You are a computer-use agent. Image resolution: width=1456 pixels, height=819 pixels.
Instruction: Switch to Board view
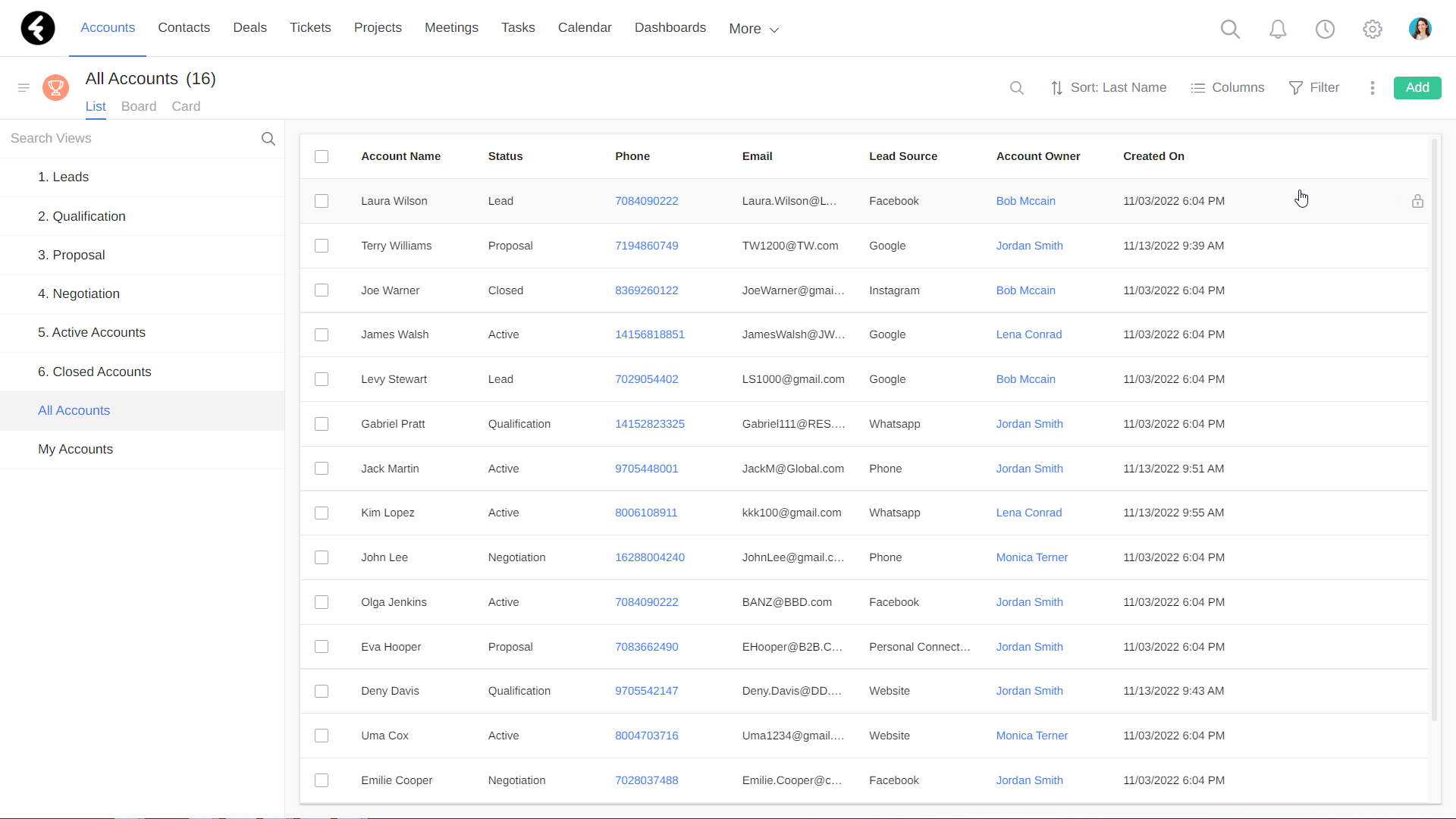[139, 106]
